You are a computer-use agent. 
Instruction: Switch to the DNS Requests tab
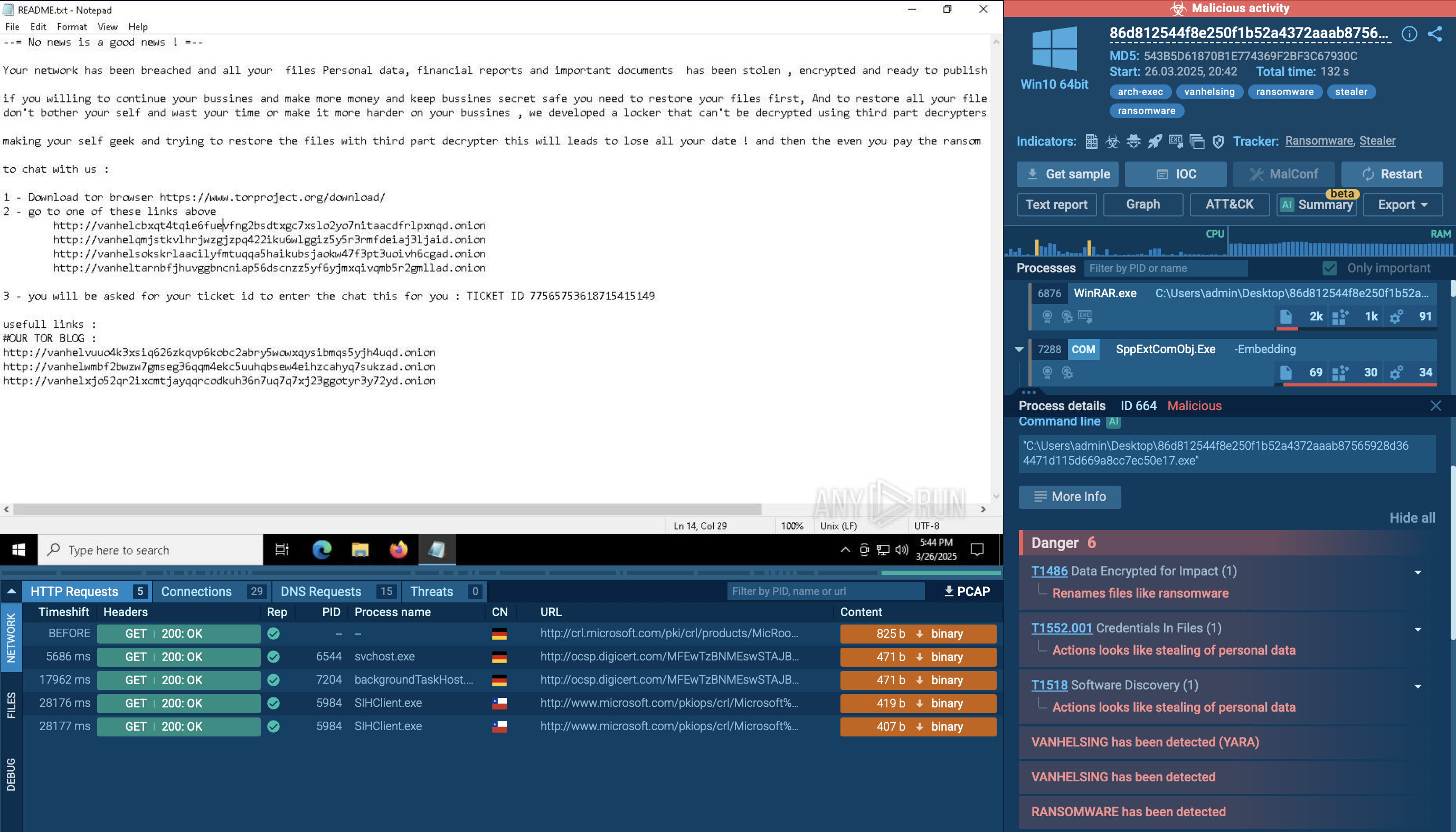coord(320,591)
